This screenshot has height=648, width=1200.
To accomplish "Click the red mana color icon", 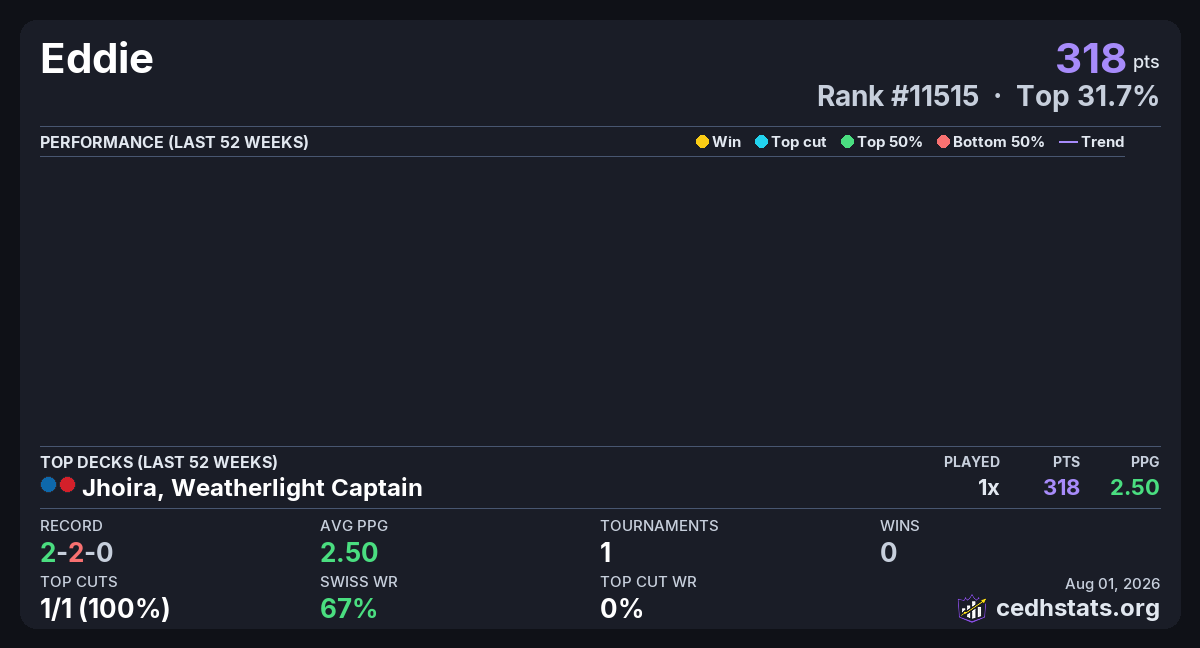I will pyautogui.click(x=67, y=485).
